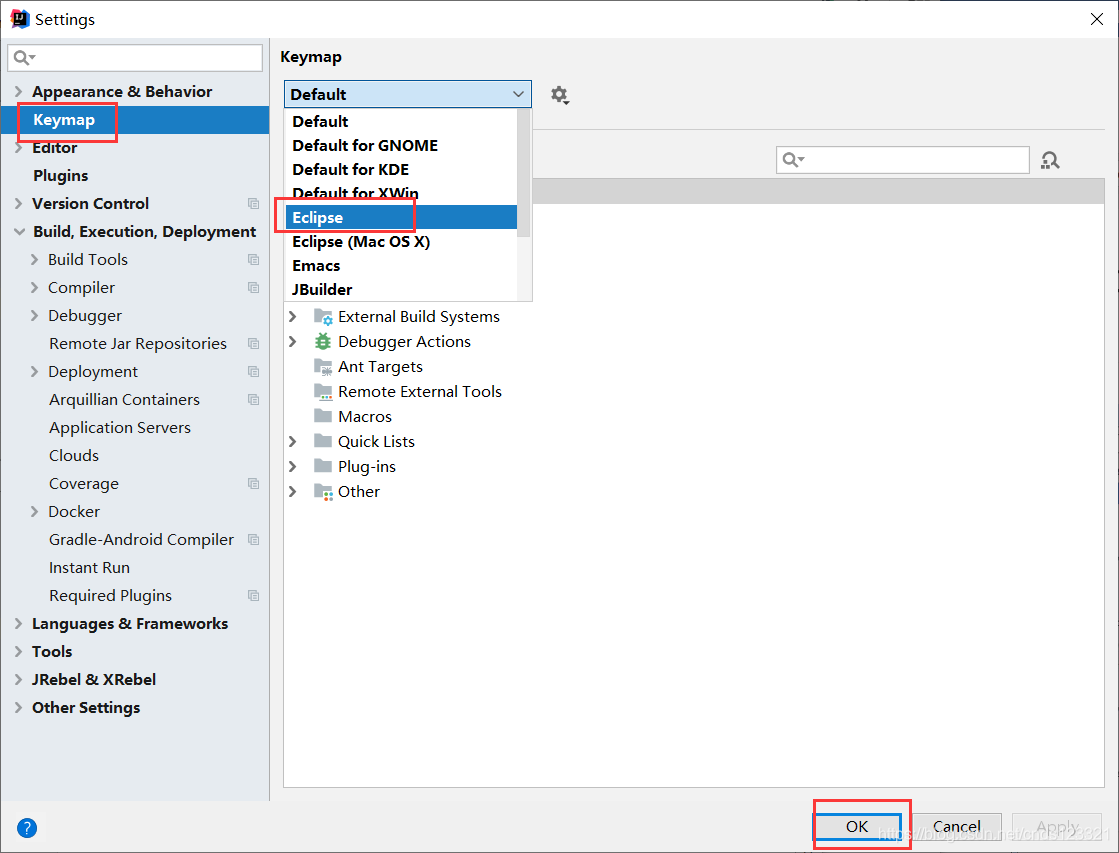Click the Ant Targets folder icon

323,367
